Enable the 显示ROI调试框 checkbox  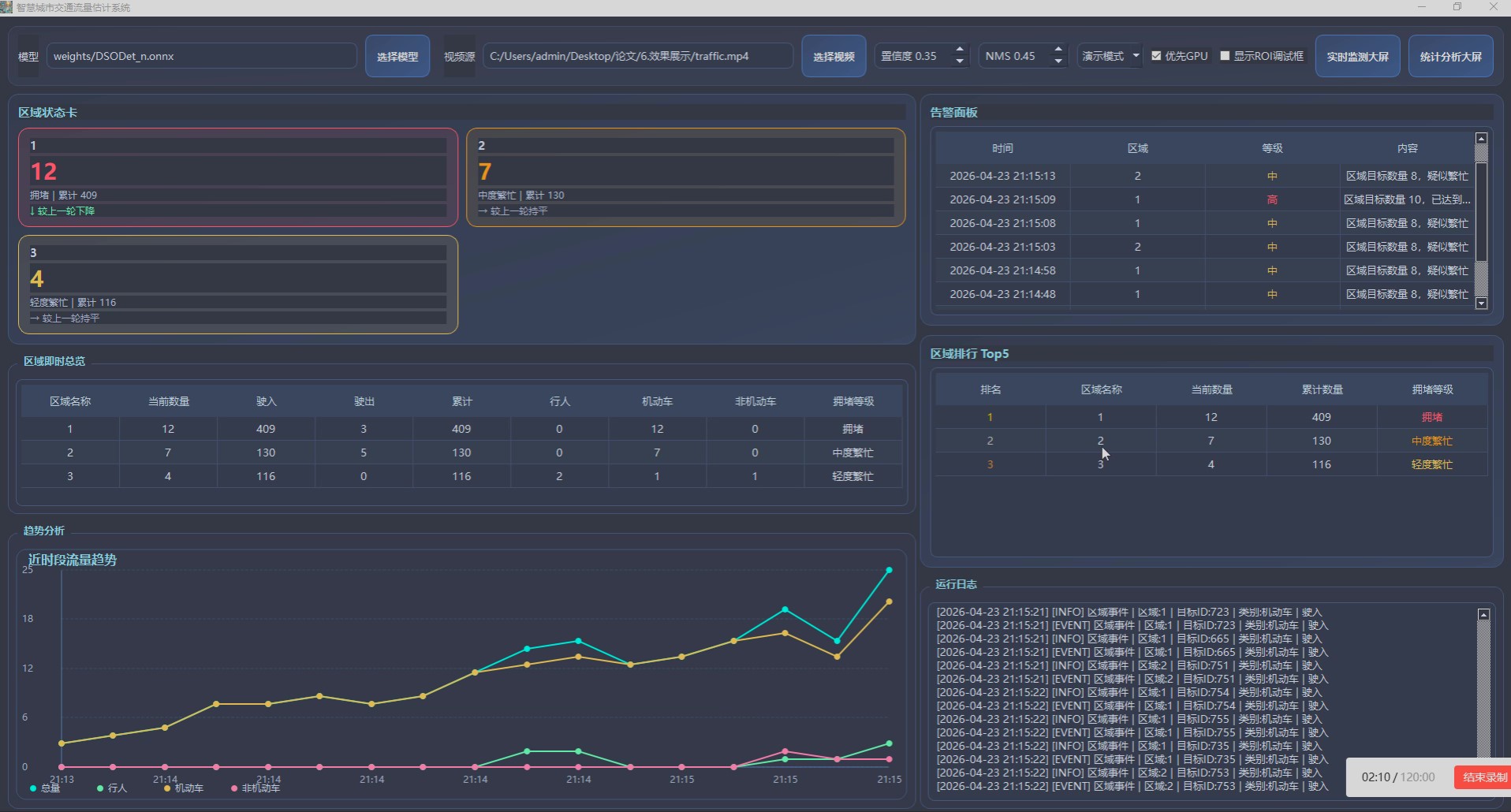(x=1225, y=56)
